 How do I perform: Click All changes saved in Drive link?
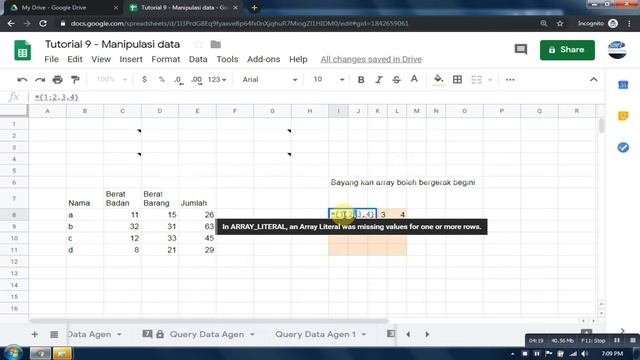(x=371, y=59)
